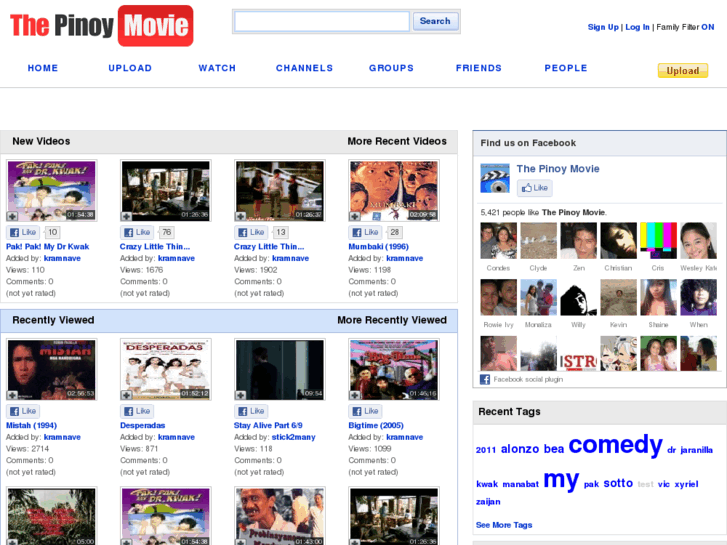Open UPLOAD in navigation bar
The image size is (727, 545).
click(x=130, y=68)
